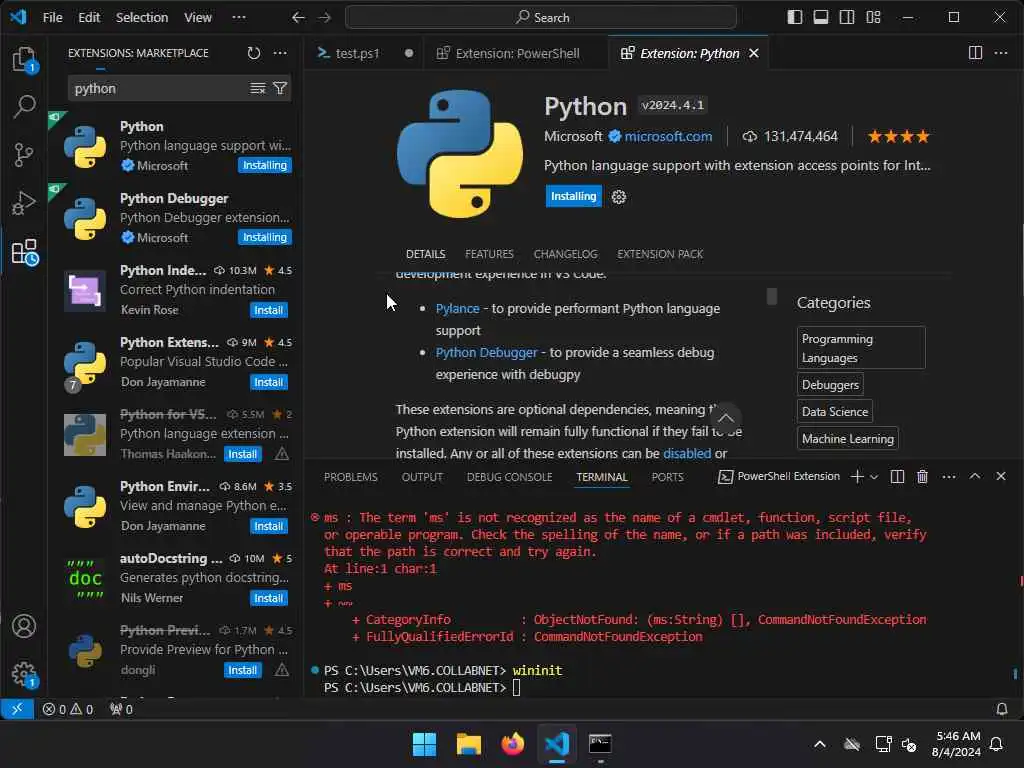Select the Machine Learning category tag

[848, 439]
